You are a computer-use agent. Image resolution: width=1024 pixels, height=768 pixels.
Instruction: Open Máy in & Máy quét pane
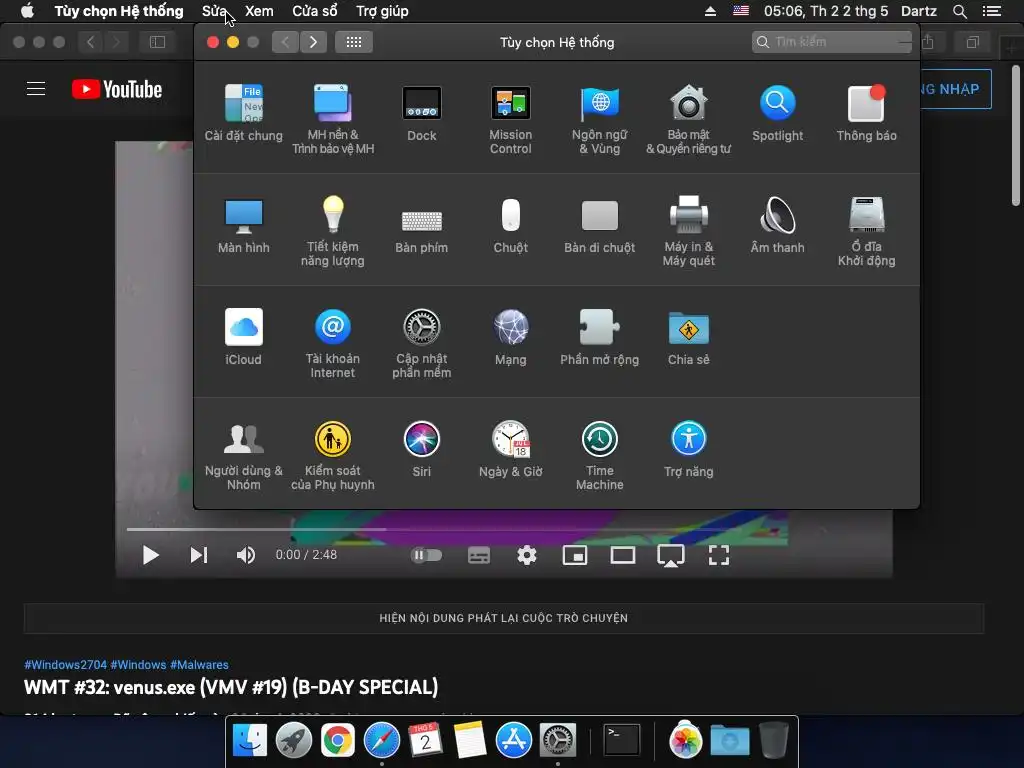pyautogui.click(x=688, y=231)
